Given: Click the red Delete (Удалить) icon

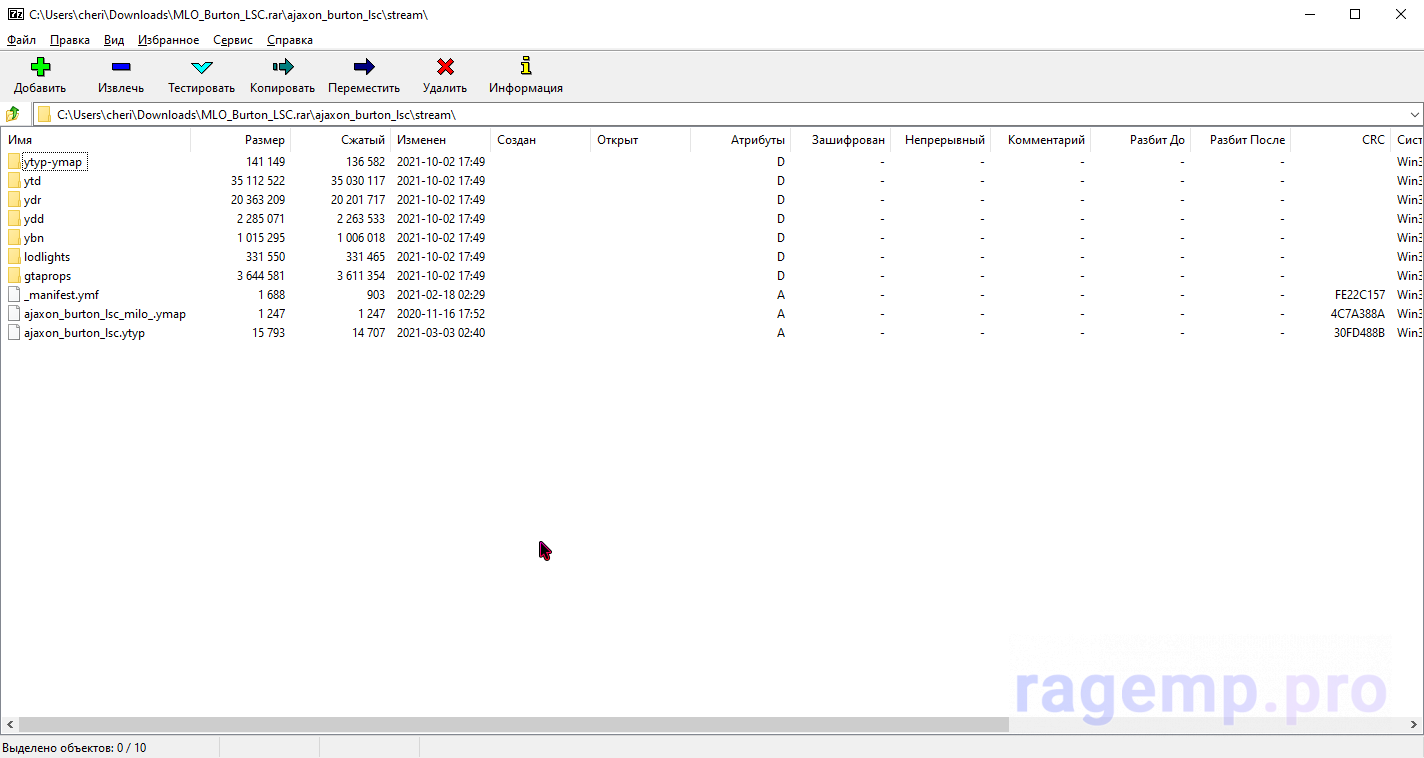Looking at the screenshot, I should tap(445, 67).
